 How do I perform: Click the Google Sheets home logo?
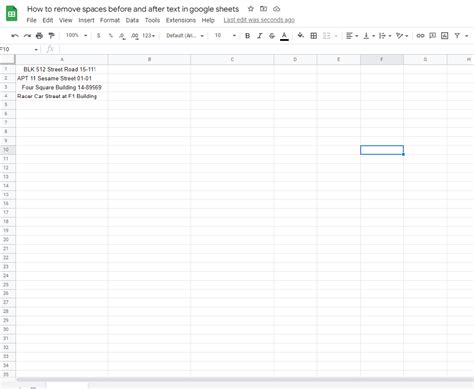pos(12,14)
